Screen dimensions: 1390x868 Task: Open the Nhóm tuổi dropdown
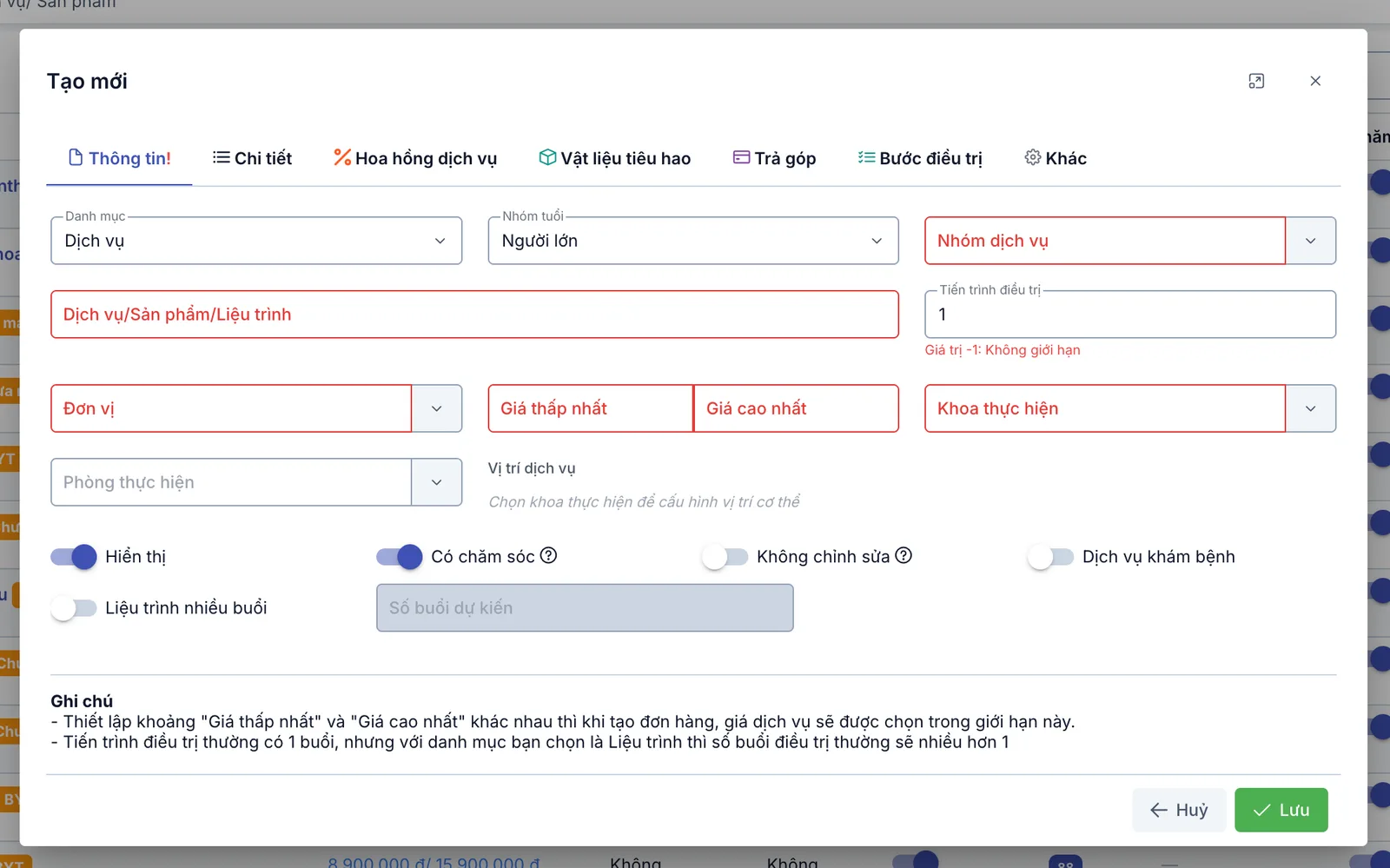(x=693, y=241)
